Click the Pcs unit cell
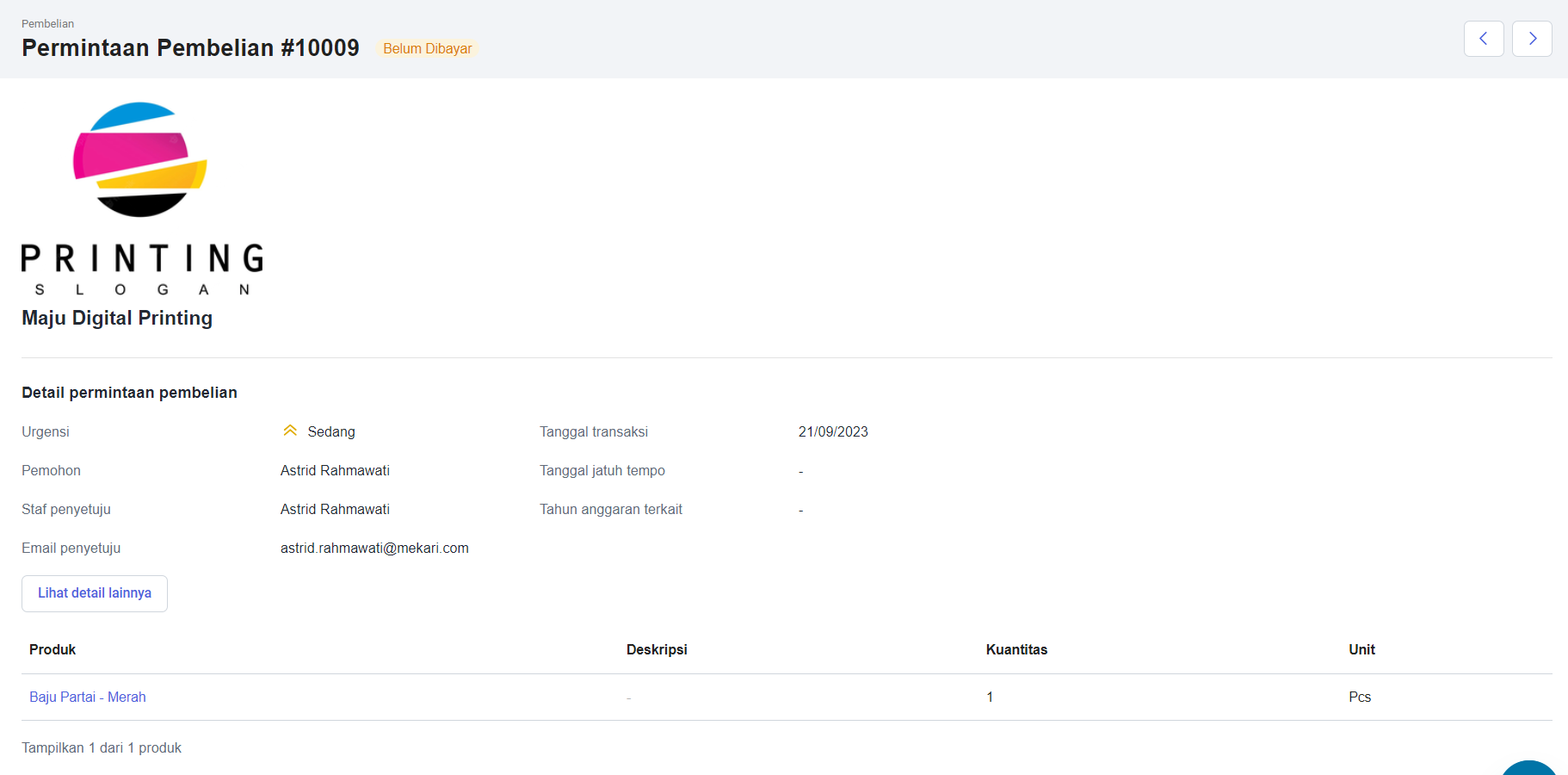Screen dimensions: 1568x775 tap(1360, 697)
